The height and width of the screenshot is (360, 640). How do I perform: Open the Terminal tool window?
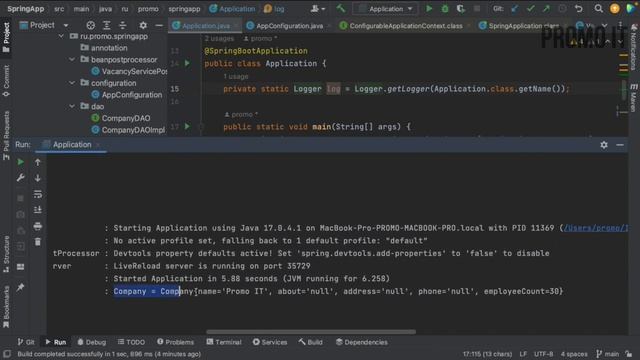pos(224,342)
